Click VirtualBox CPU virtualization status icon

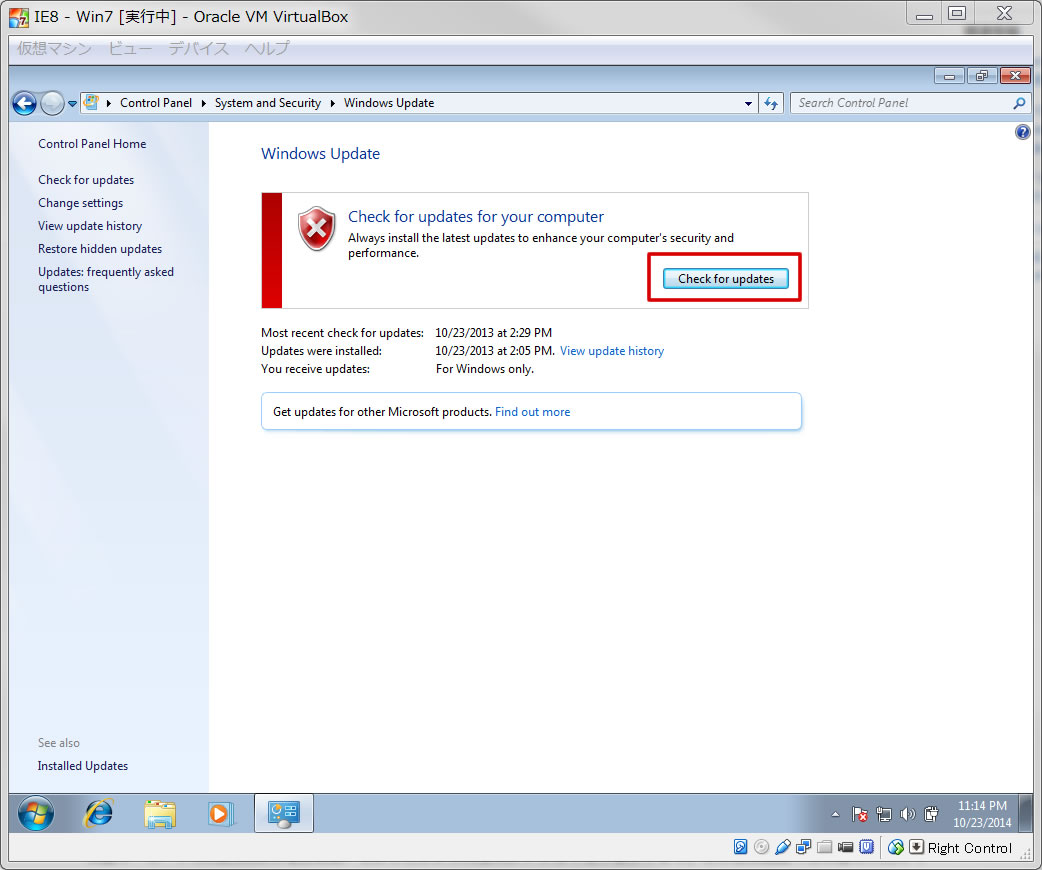pyautogui.click(x=867, y=847)
